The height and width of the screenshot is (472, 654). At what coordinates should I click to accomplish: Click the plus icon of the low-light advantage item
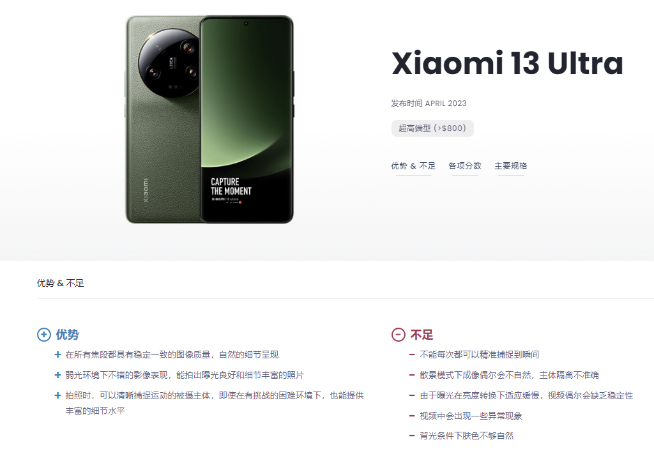point(58,375)
